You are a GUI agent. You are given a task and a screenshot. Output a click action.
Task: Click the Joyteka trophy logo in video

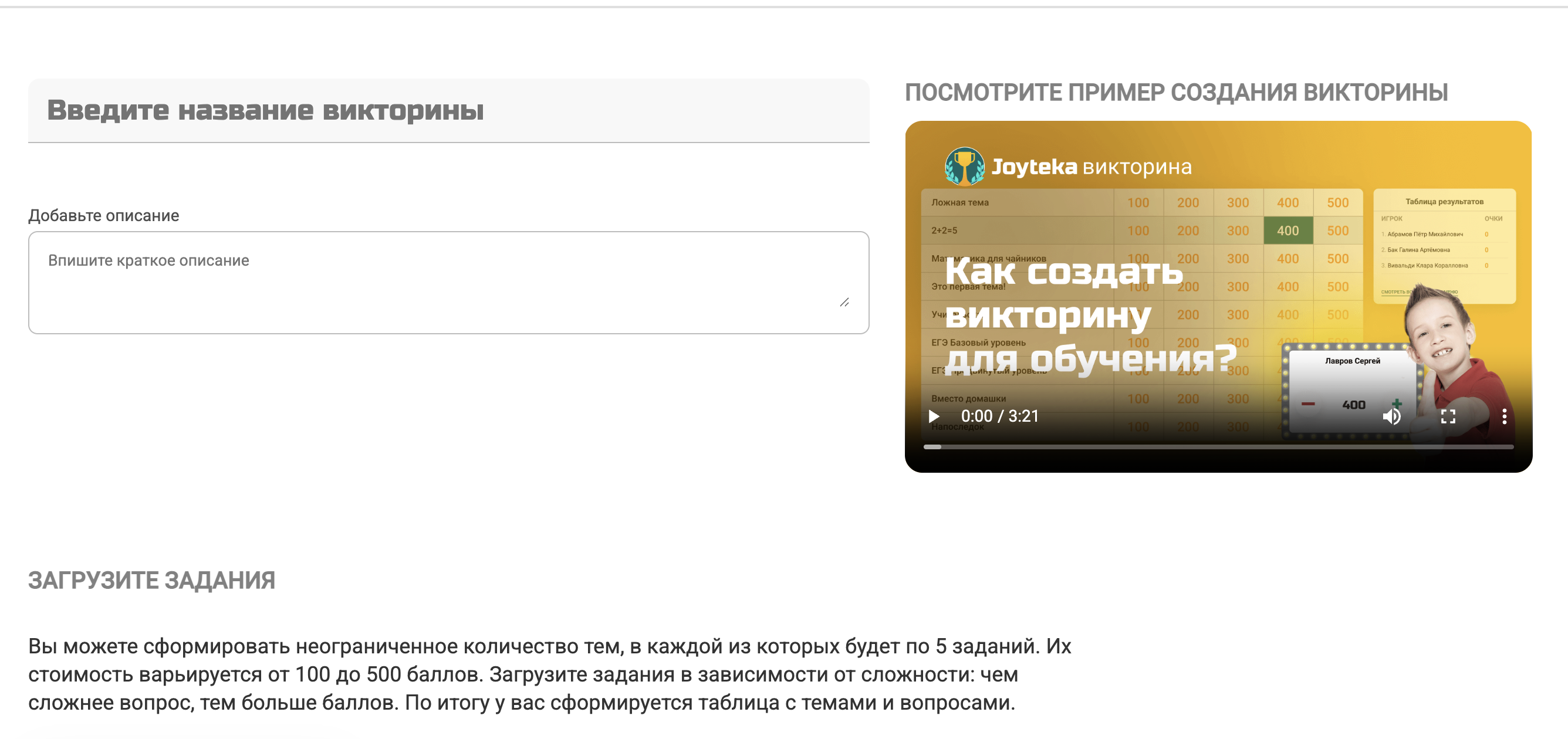point(964,166)
